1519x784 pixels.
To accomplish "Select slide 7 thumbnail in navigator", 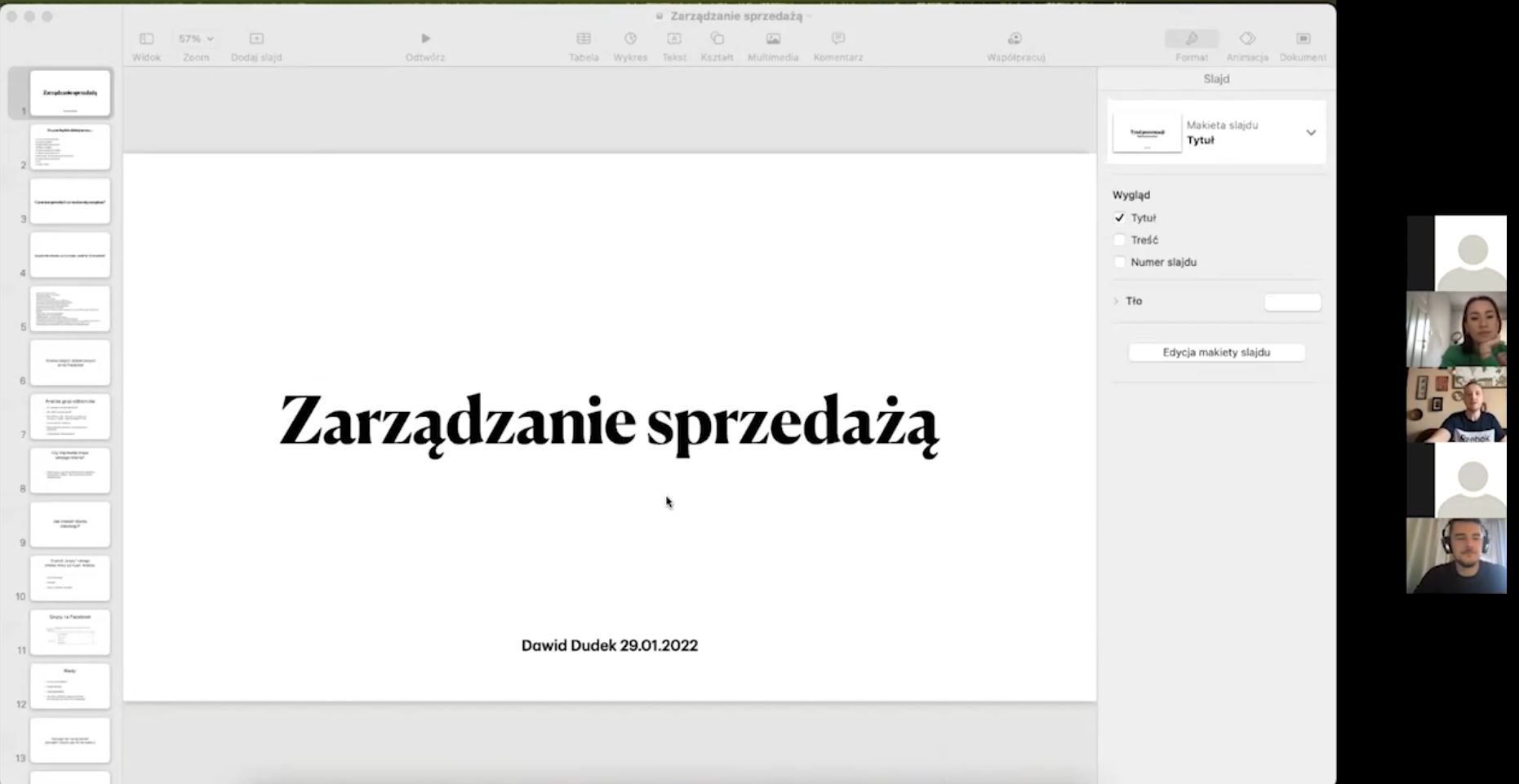I will 70,416.
